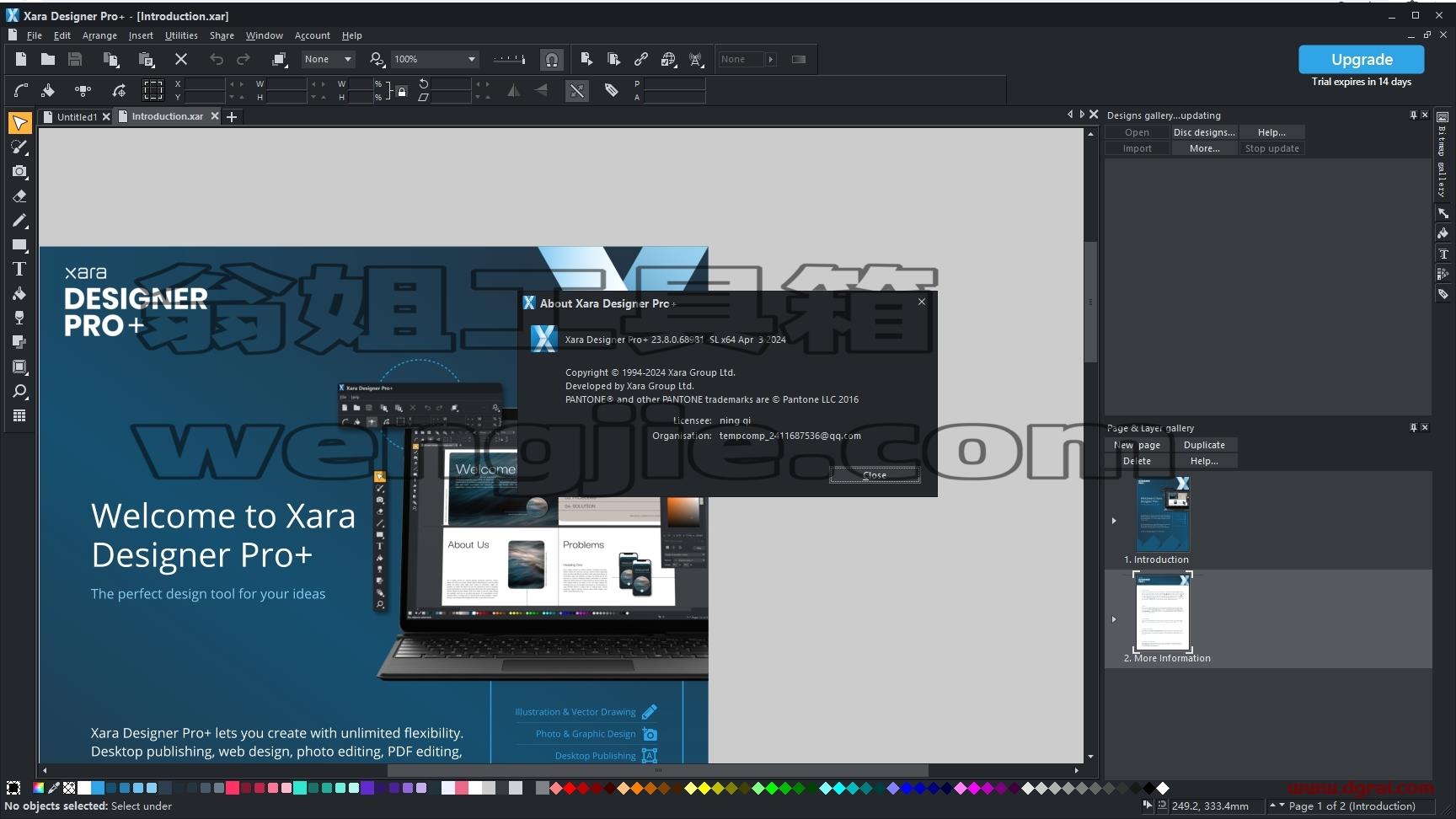Viewport: 1456px width, 819px height.
Task: Click the Link chain icon
Action: point(641,59)
